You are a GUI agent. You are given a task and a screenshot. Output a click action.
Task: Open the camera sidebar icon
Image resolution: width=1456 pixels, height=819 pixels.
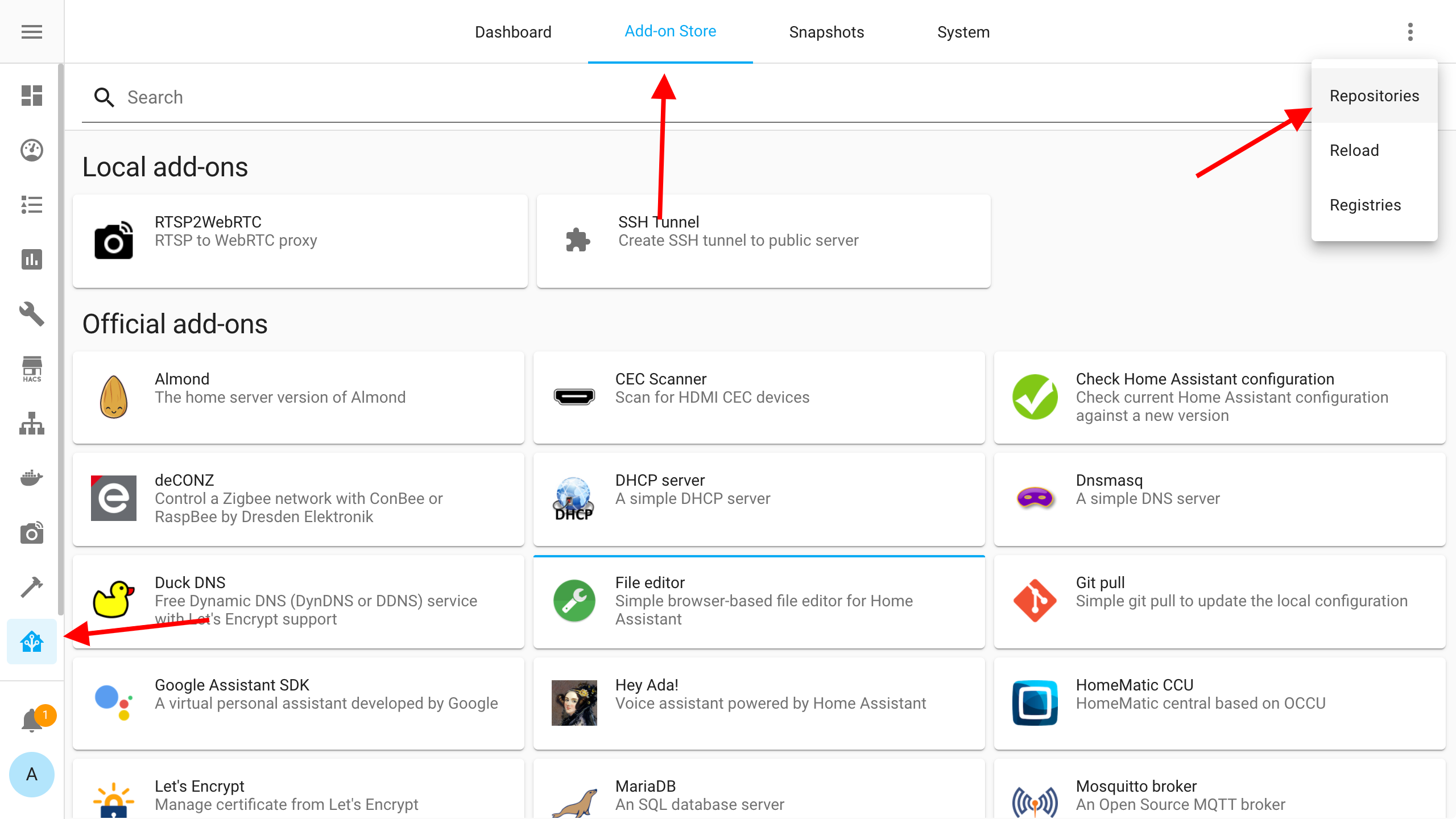click(x=32, y=533)
